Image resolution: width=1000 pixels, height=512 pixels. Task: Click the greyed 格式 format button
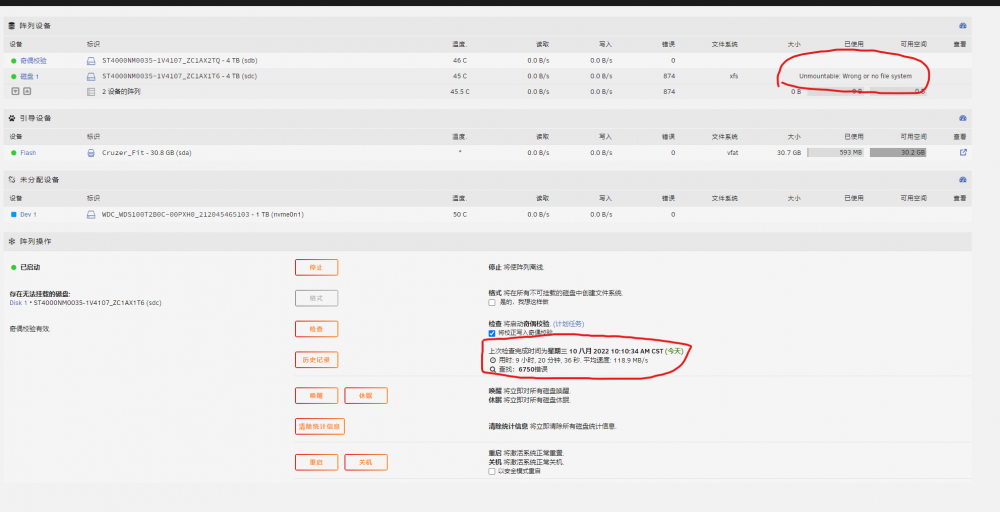tap(316, 298)
